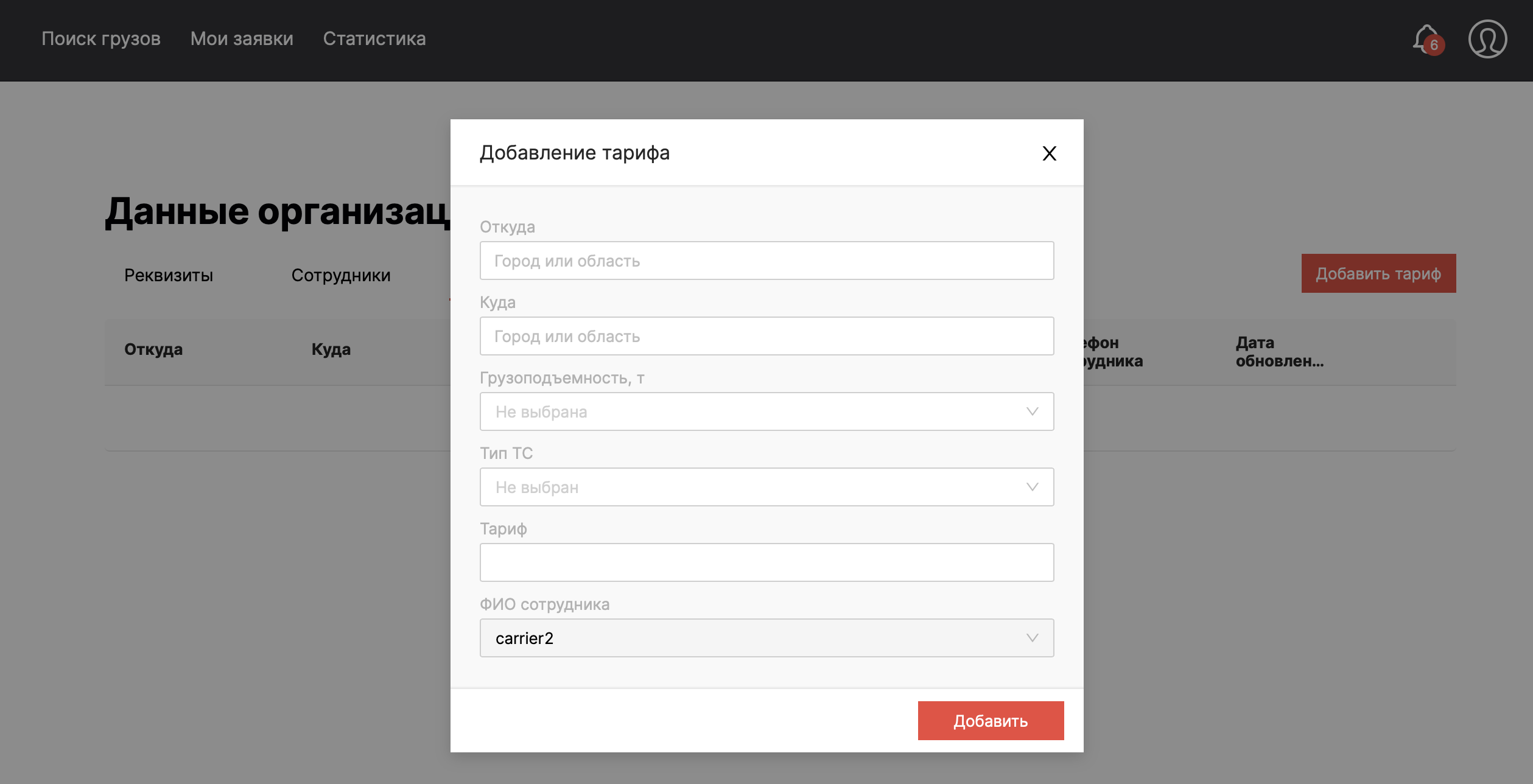Click the notification badge showing 6
The image size is (1533, 784).
click(1434, 46)
